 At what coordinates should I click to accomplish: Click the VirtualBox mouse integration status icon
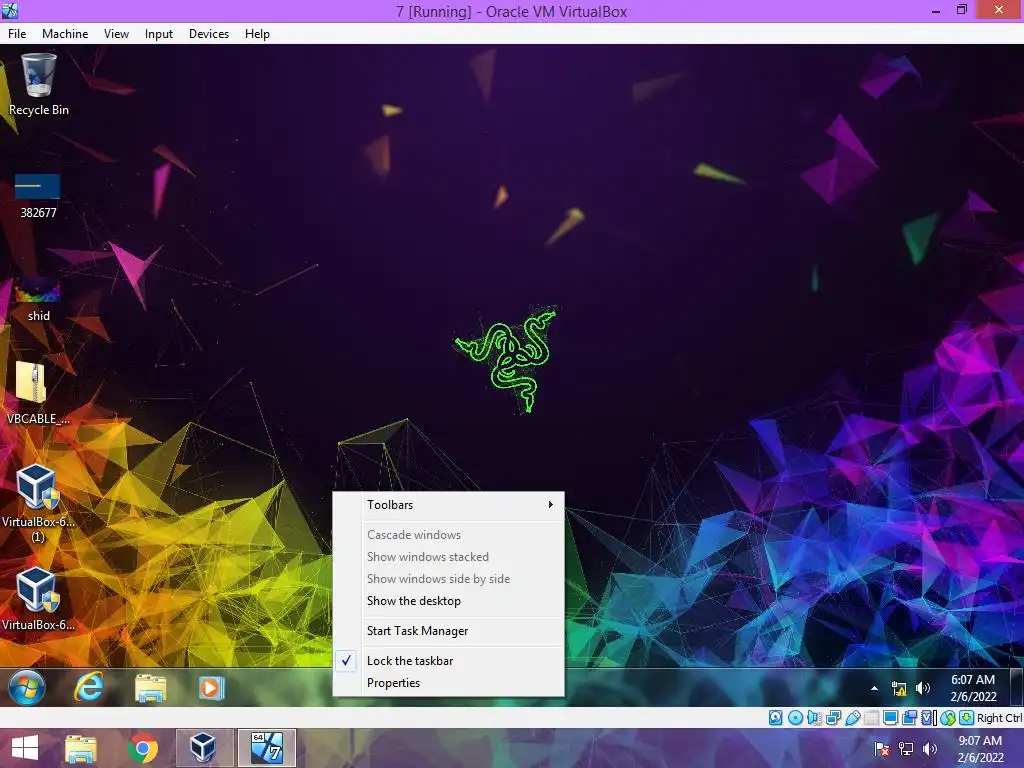tap(948, 718)
